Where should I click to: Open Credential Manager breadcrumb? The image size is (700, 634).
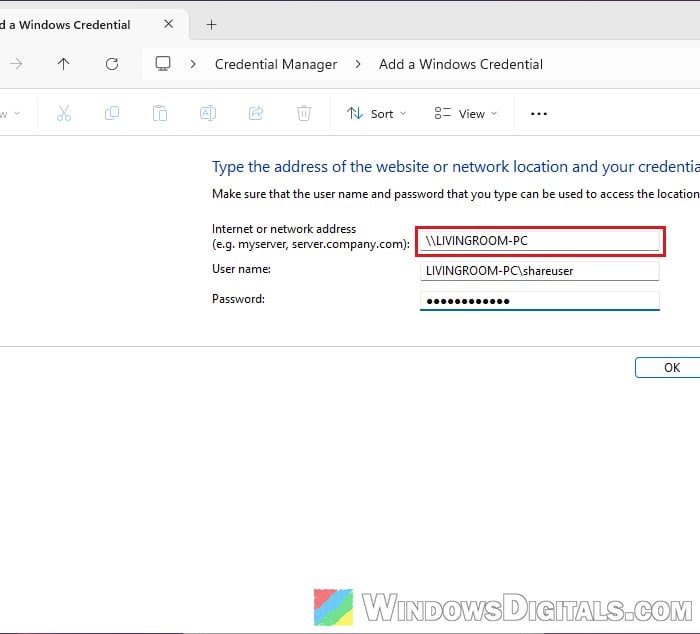click(x=276, y=64)
